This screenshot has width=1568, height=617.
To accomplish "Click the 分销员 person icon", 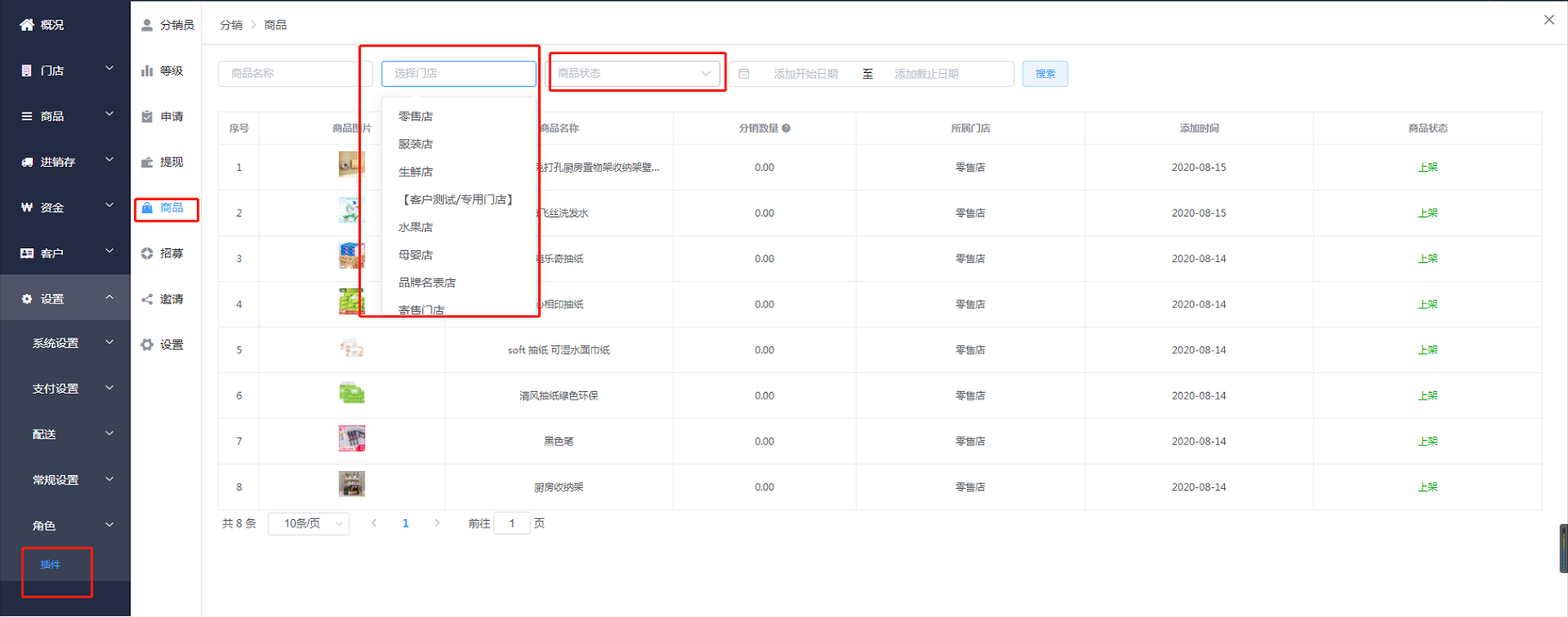I will pos(147,25).
